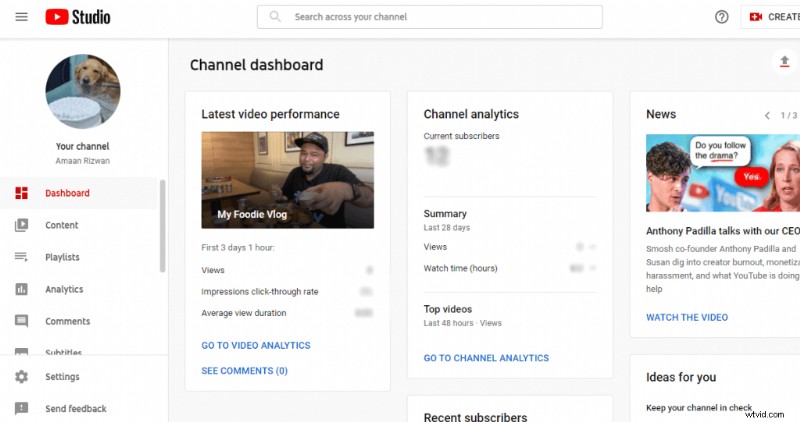
Task: Click 'Amaan Rizwan' channel name text
Action: coord(83,161)
